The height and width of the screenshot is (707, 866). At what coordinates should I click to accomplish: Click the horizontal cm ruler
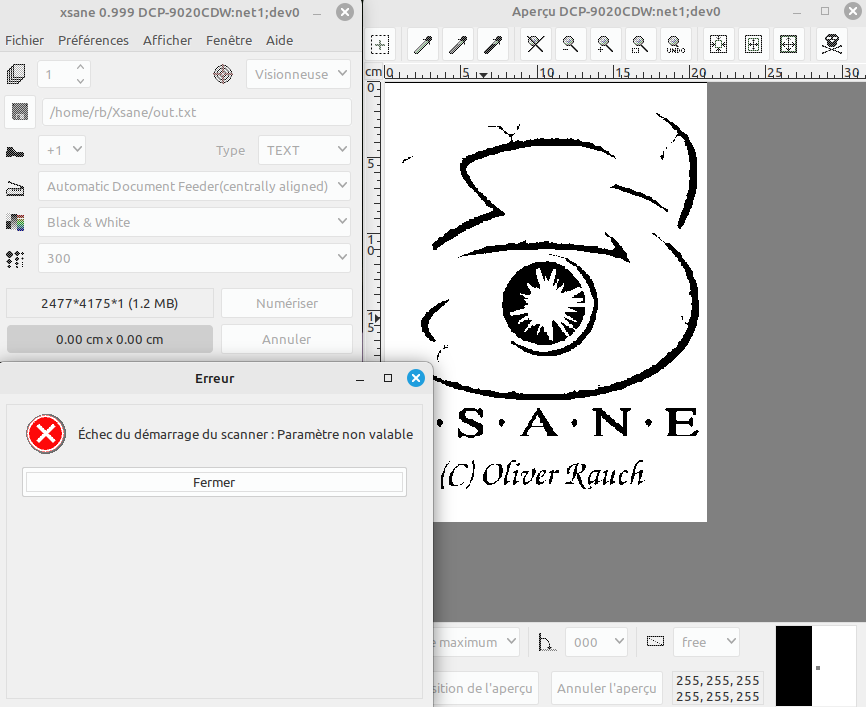point(625,72)
